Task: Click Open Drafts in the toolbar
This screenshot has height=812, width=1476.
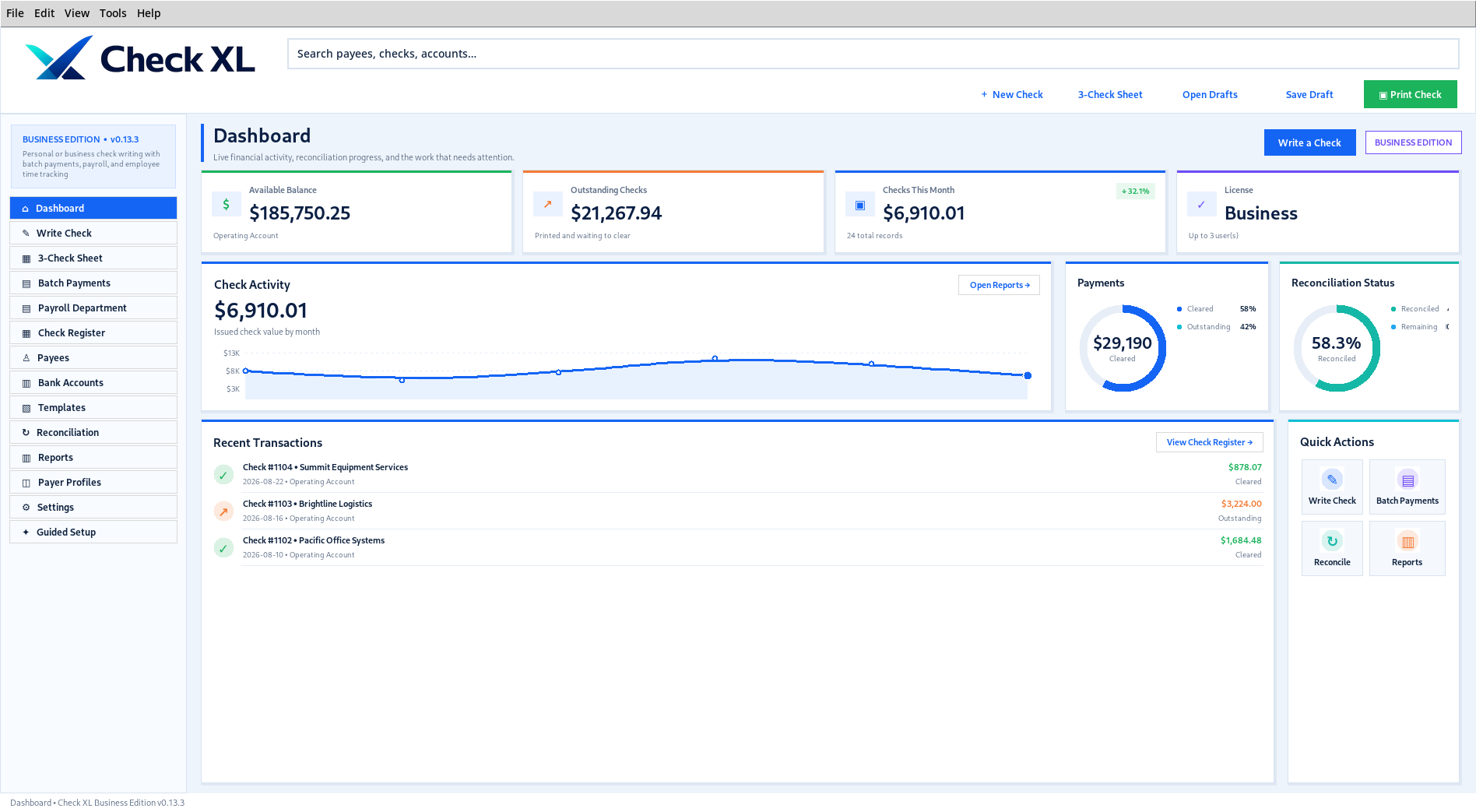Action: (1210, 94)
